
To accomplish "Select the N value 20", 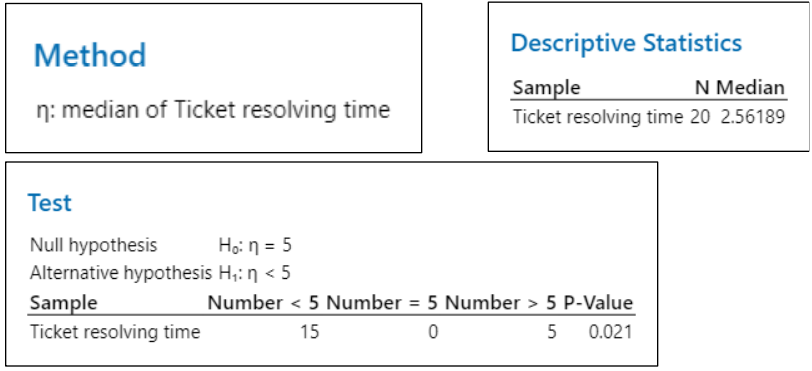I will [700, 117].
